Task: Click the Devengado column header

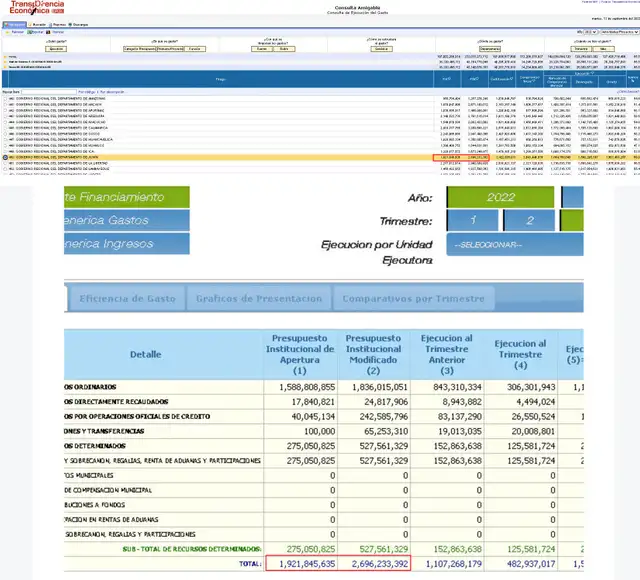Action: click(x=584, y=82)
